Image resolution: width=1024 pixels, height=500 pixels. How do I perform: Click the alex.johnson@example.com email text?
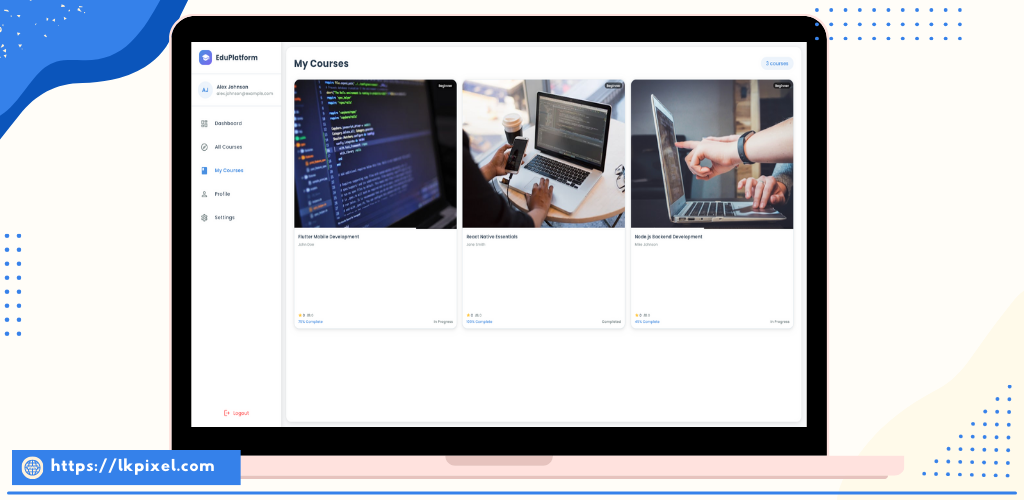(245, 93)
